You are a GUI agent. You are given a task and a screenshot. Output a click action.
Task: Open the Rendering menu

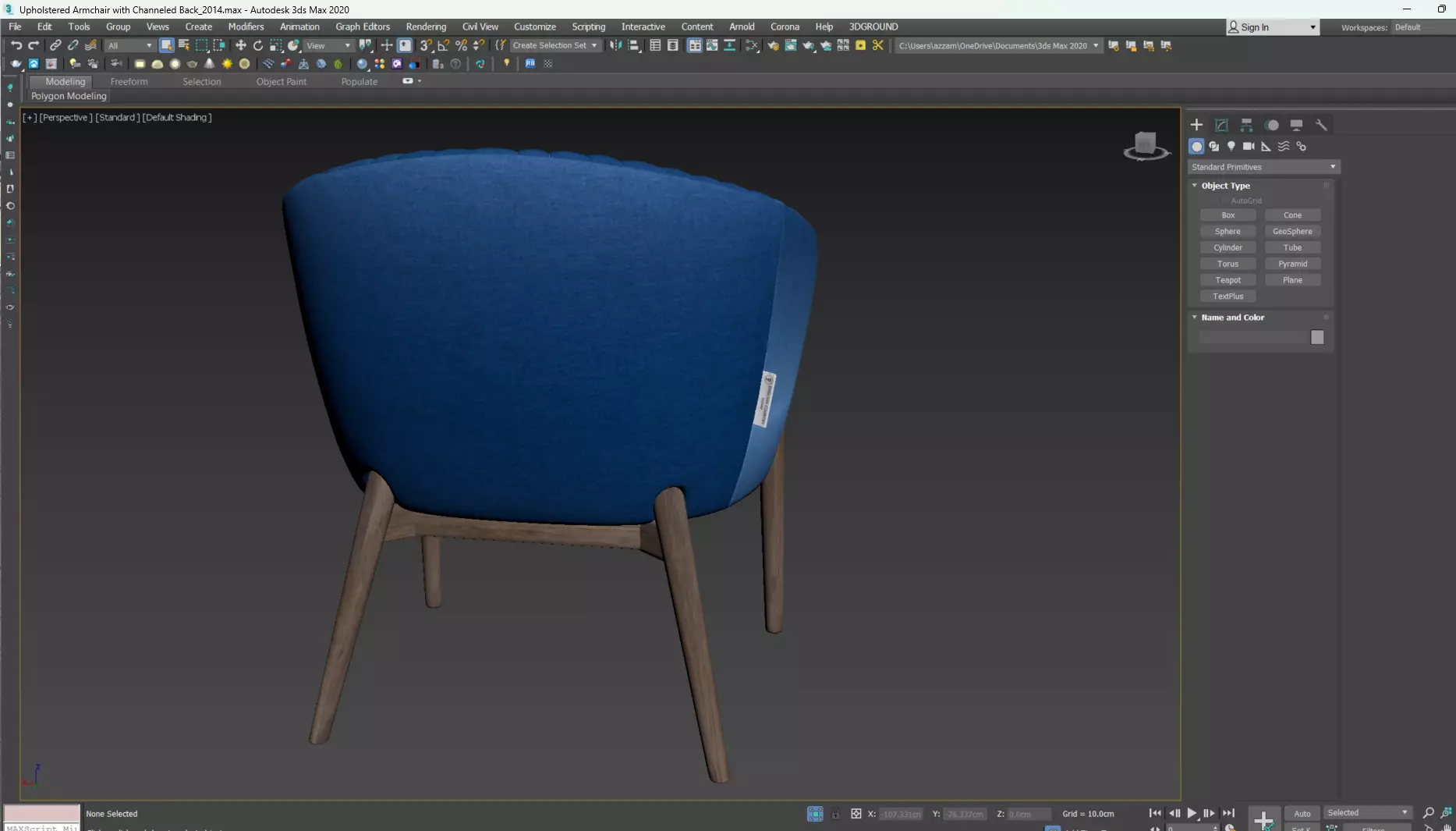[426, 27]
